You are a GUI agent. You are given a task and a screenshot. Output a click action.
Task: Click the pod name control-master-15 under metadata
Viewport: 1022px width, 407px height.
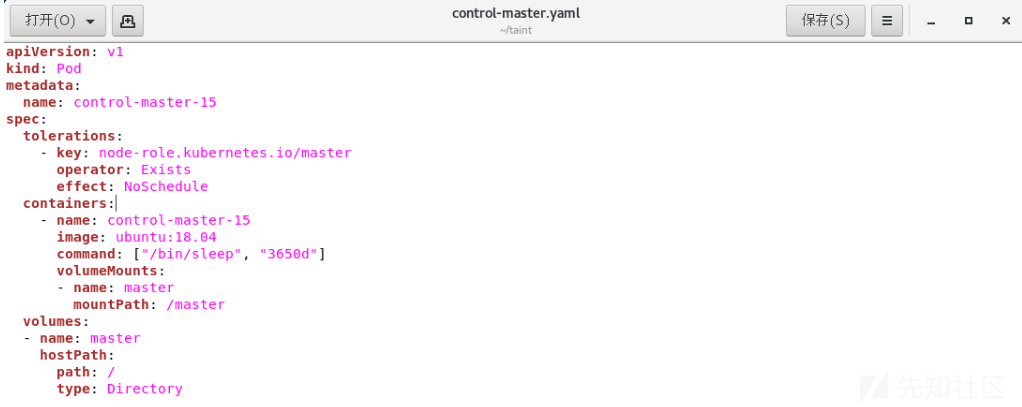pos(145,102)
